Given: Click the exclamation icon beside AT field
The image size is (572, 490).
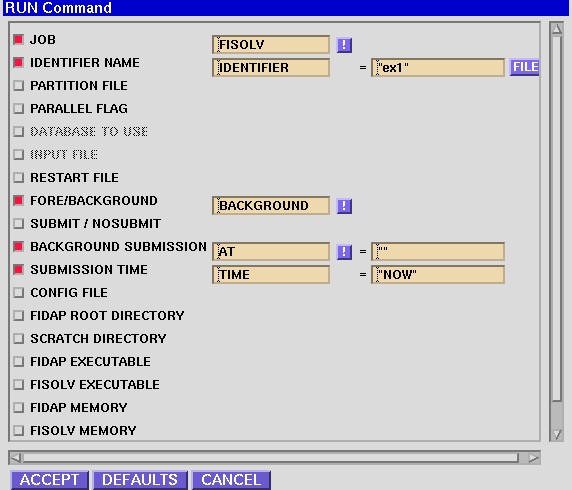Looking at the screenshot, I should pos(344,252).
